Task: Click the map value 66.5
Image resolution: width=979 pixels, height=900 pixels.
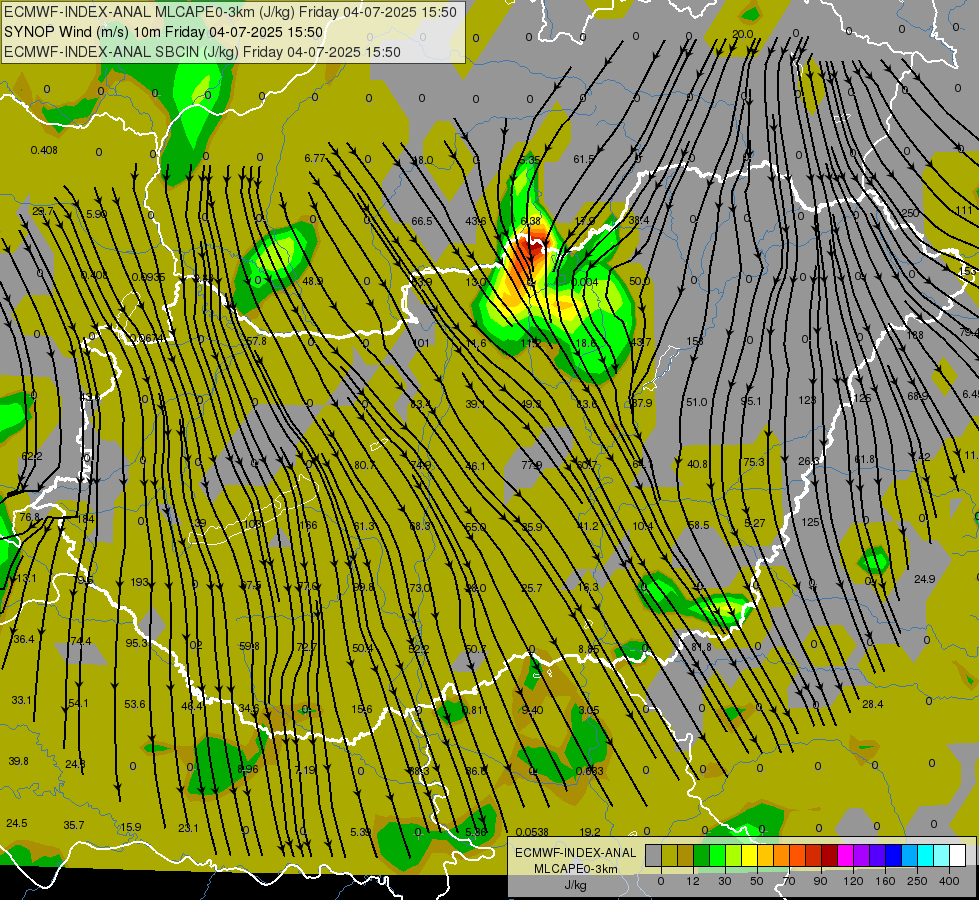Action: pos(421,222)
